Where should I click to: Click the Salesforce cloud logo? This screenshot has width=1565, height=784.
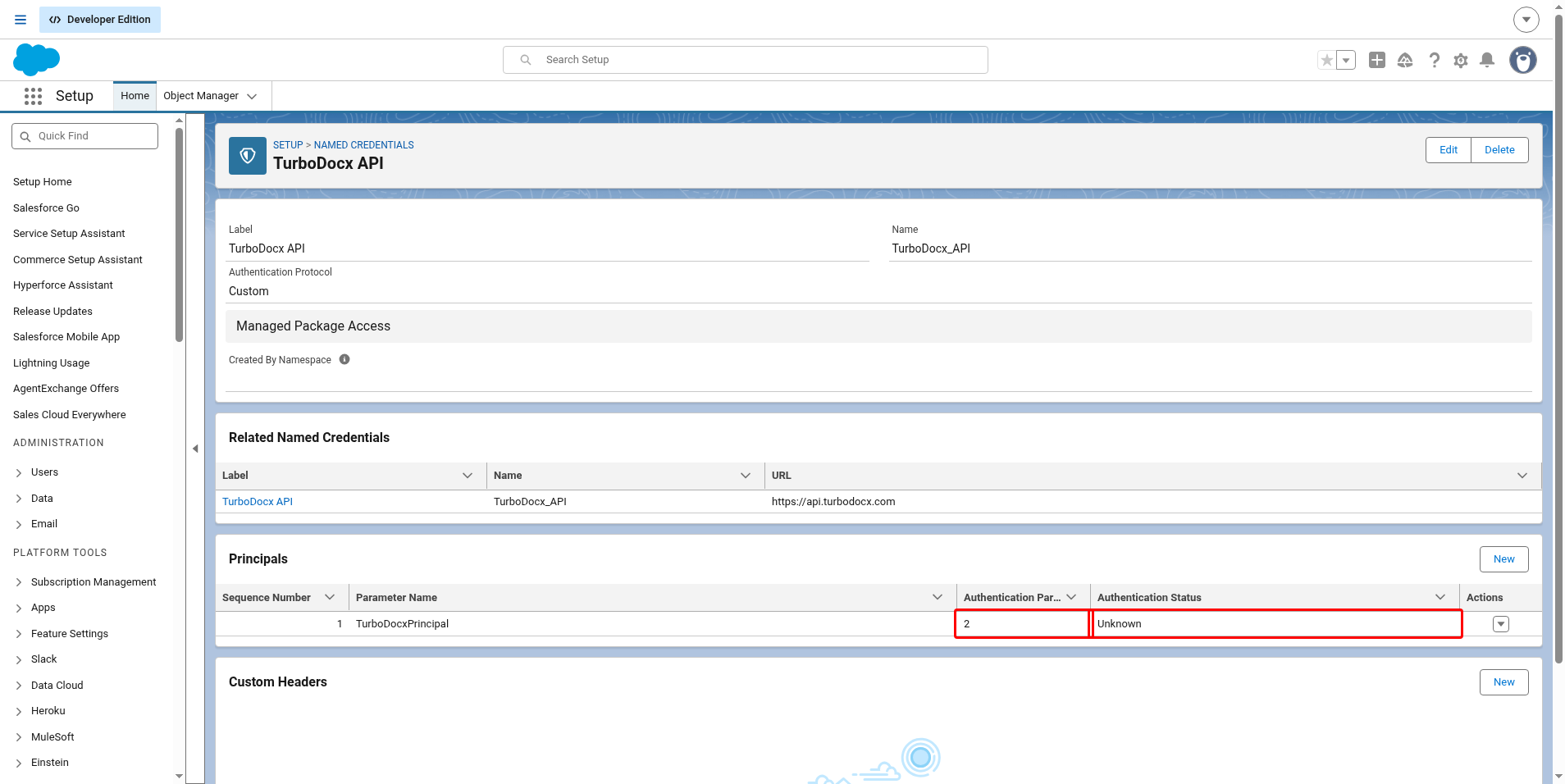tap(37, 60)
